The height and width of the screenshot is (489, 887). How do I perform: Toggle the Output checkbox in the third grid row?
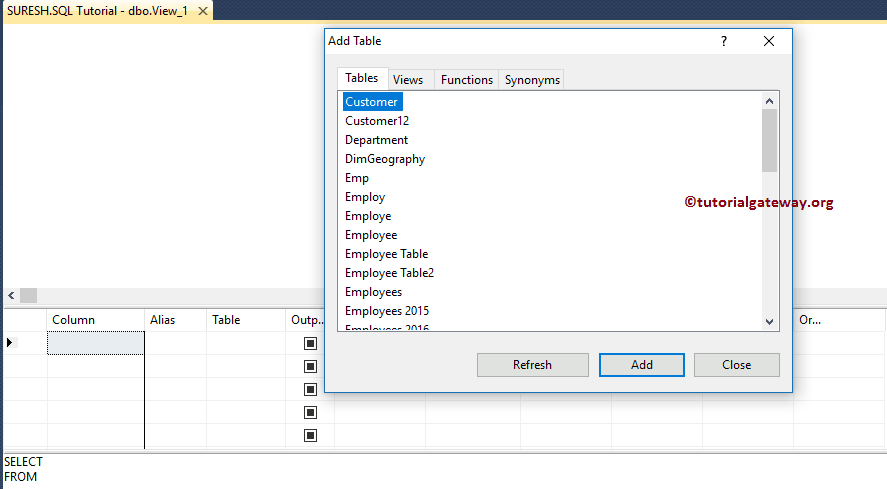[x=310, y=389]
